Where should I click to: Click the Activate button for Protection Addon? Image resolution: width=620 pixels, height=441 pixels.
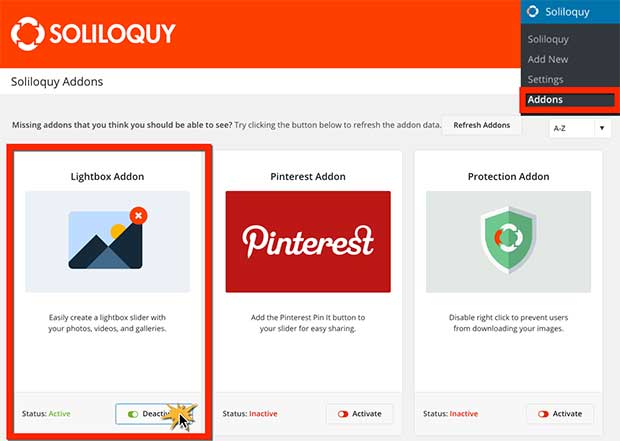pyautogui.click(x=560, y=414)
